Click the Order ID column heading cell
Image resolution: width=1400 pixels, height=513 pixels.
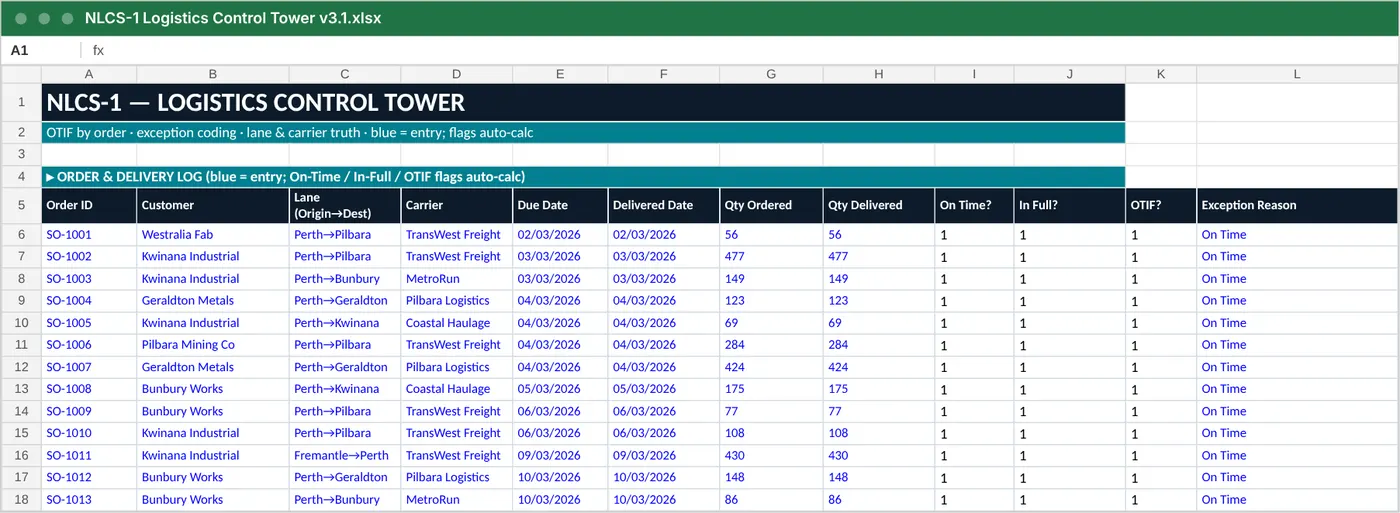point(89,205)
